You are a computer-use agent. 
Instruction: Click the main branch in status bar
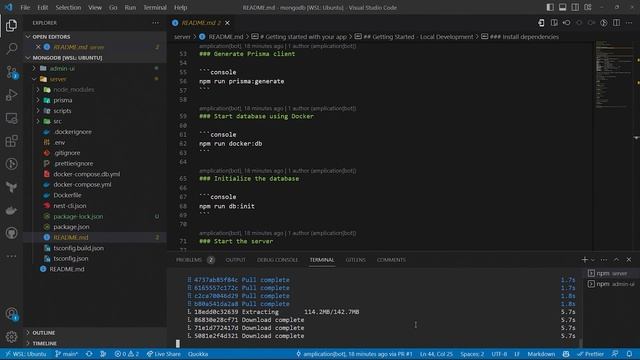[x=66, y=354]
